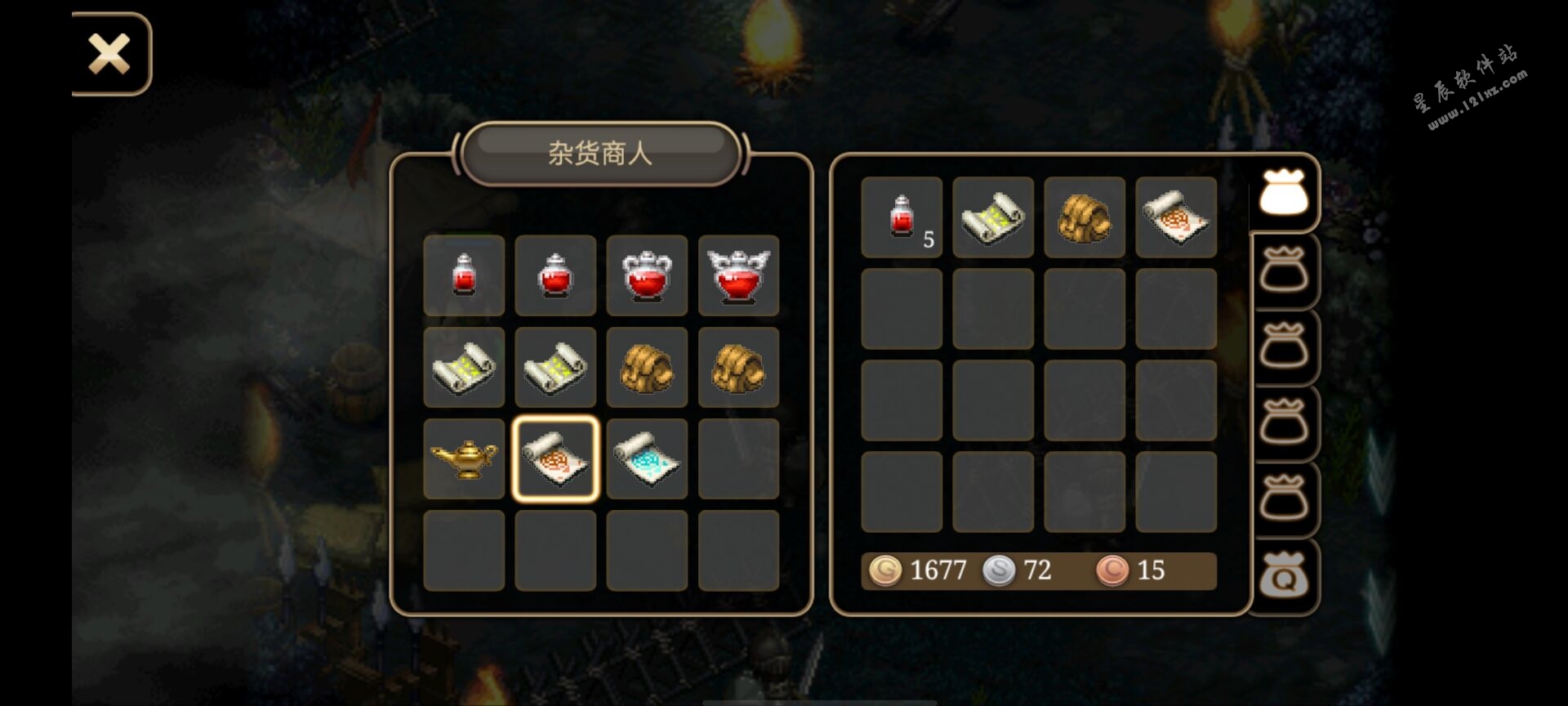Select the two-handled jar red potion
Image resolution: width=1568 pixels, height=706 pixels.
tap(647, 275)
